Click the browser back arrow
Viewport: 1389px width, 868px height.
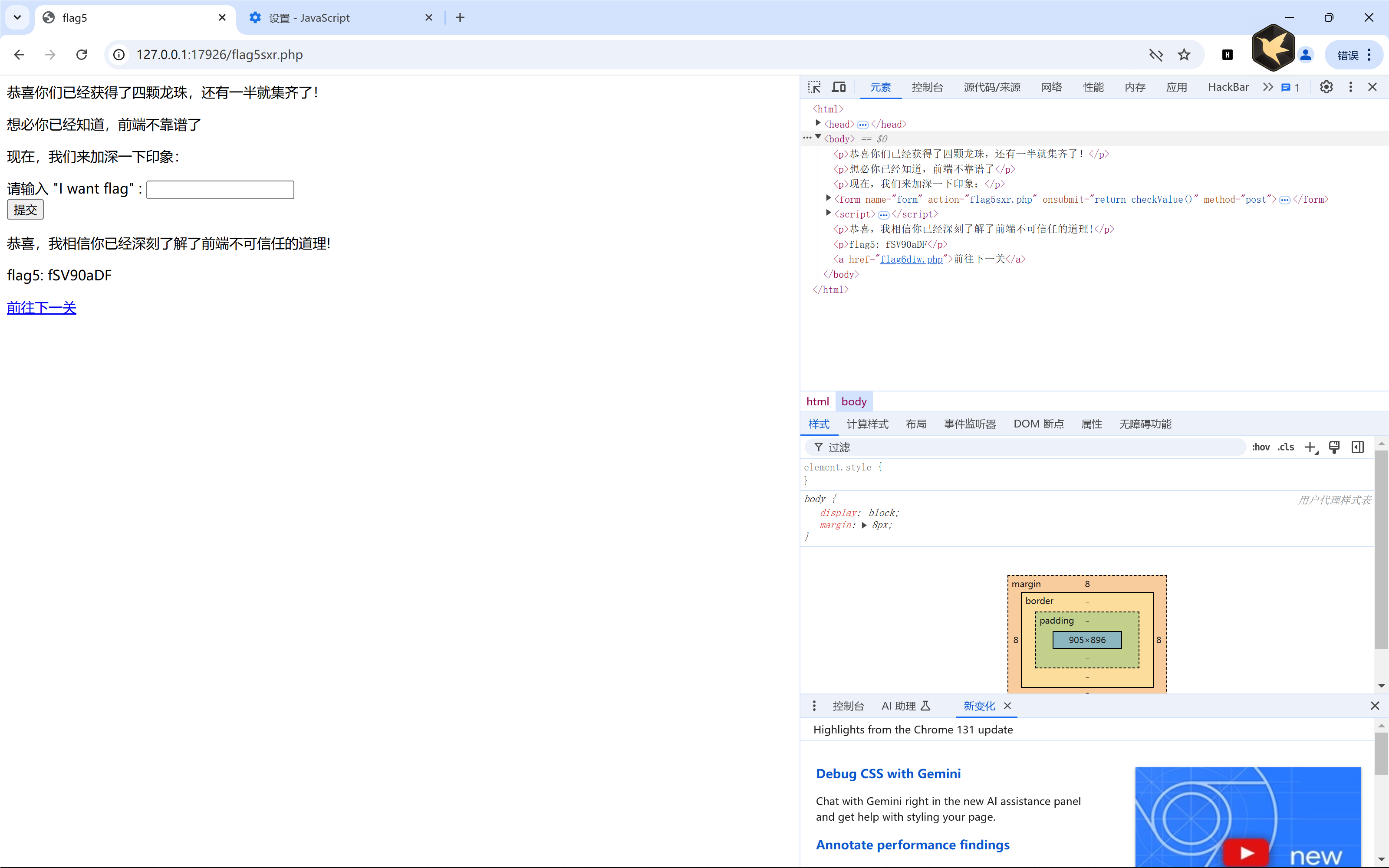click(x=19, y=55)
